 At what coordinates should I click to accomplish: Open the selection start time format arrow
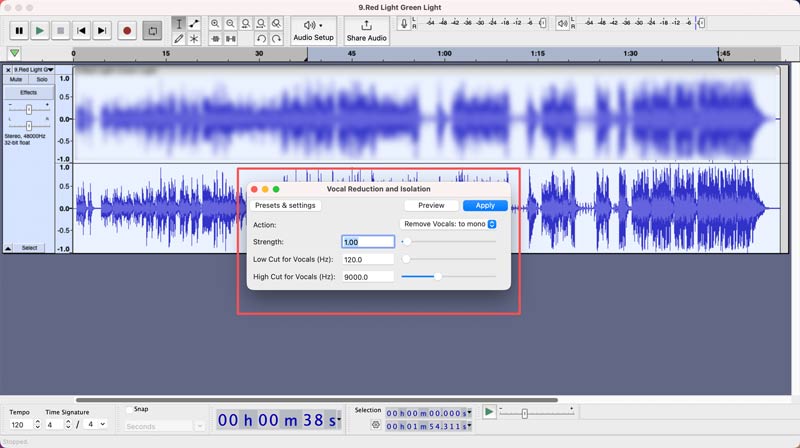point(469,413)
